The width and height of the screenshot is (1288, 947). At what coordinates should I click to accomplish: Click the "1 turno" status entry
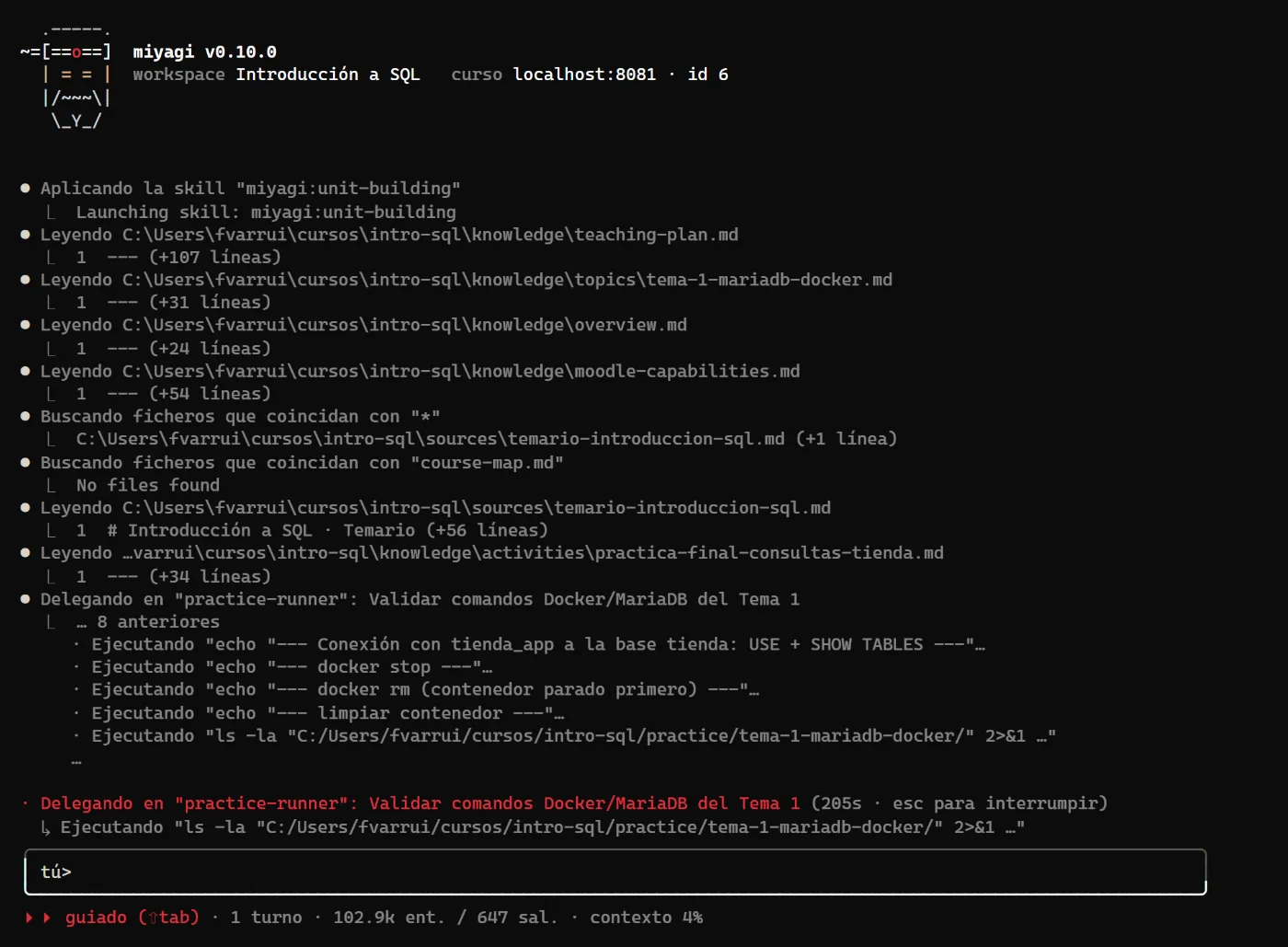(x=266, y=918)
